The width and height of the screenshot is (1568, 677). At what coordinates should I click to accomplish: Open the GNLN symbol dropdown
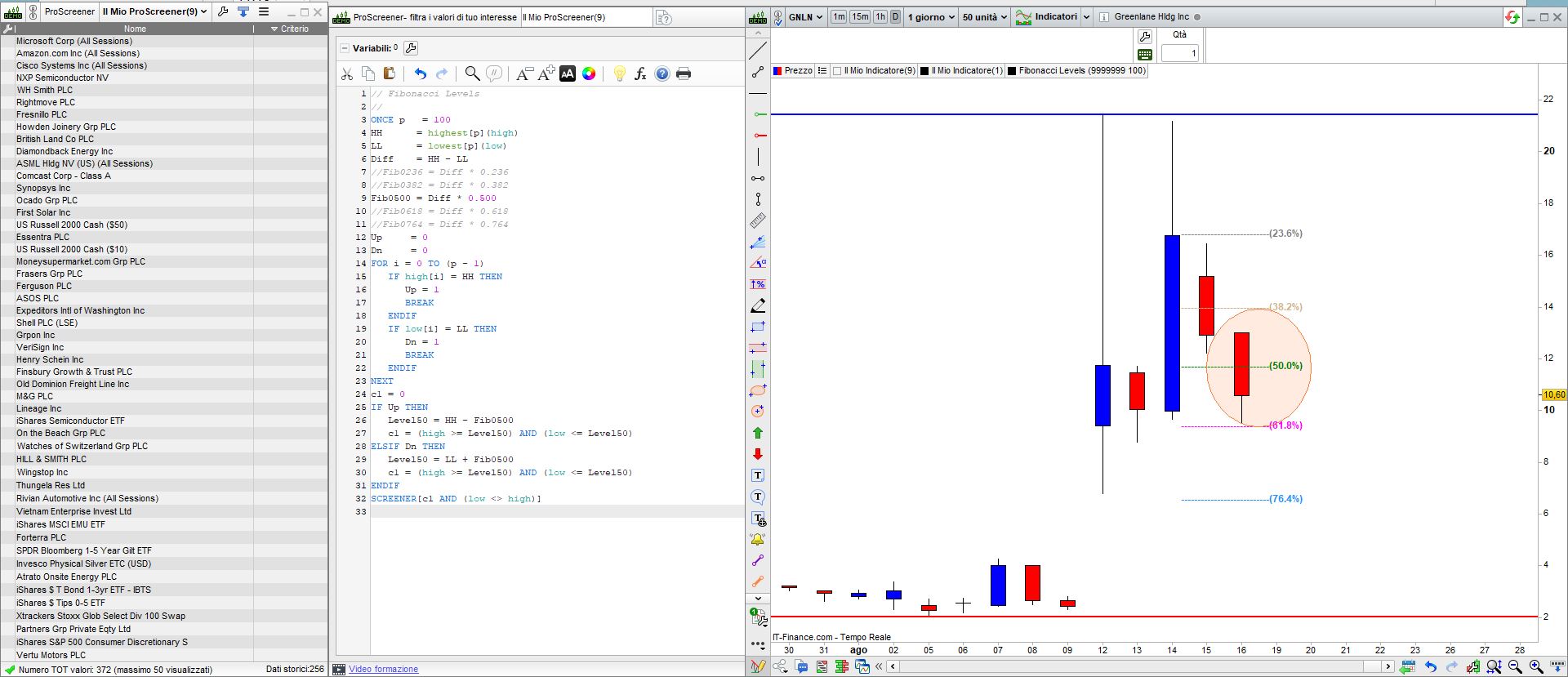tap(805, 17)
